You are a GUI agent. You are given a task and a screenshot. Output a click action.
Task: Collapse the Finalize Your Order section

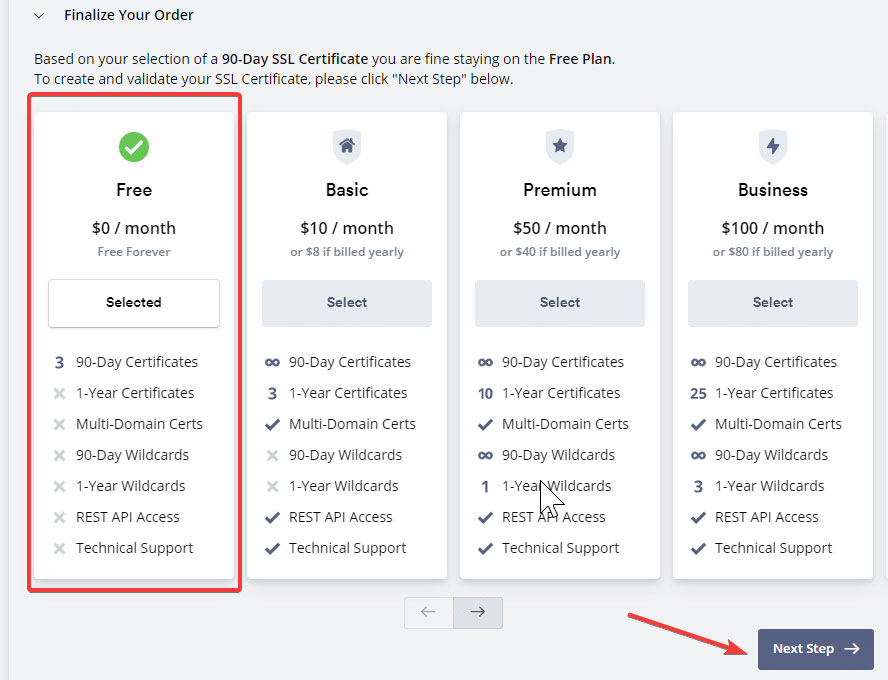click(38, 15)
